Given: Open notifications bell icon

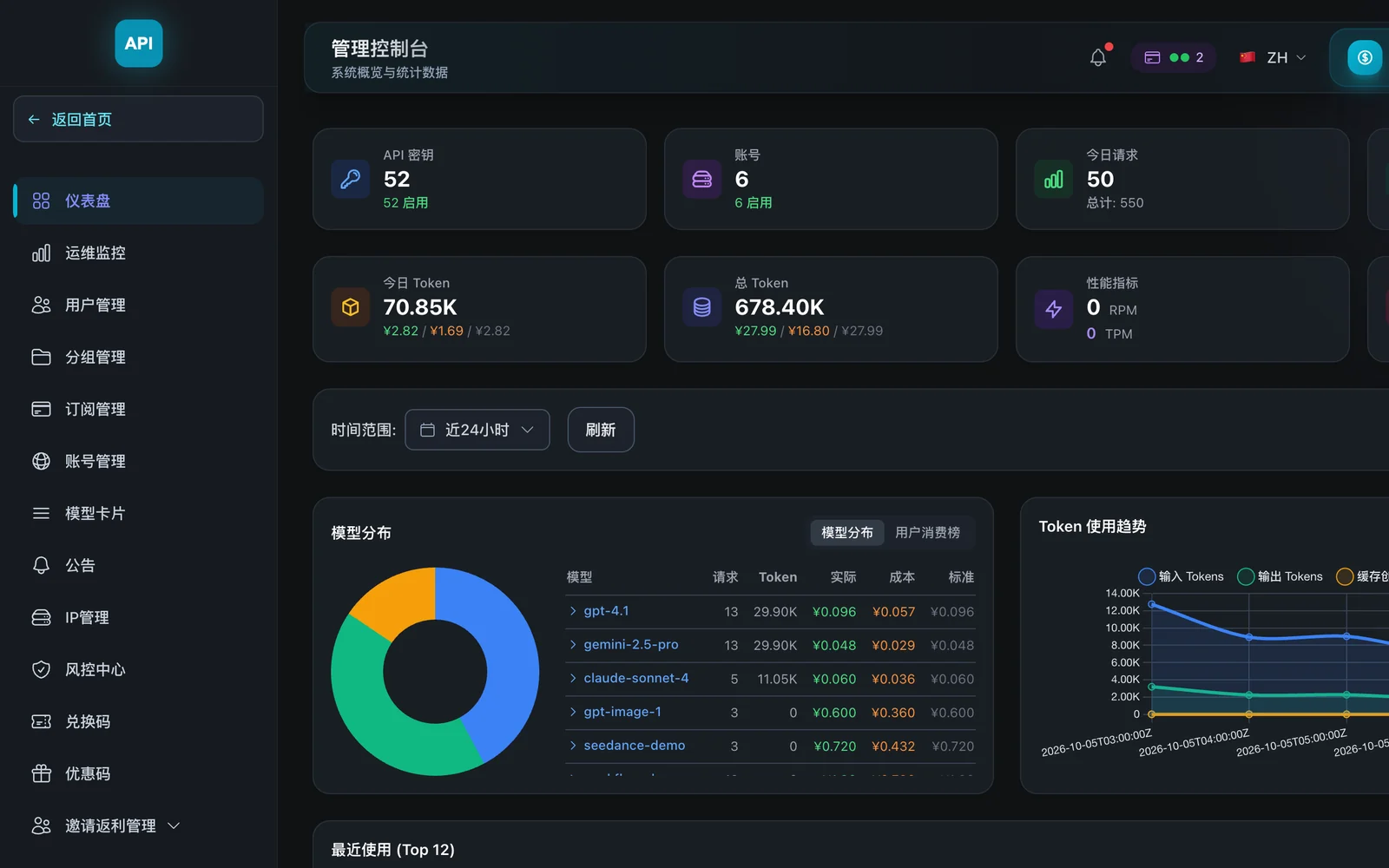Looking at the screenshot, I should click(1098, 57).
